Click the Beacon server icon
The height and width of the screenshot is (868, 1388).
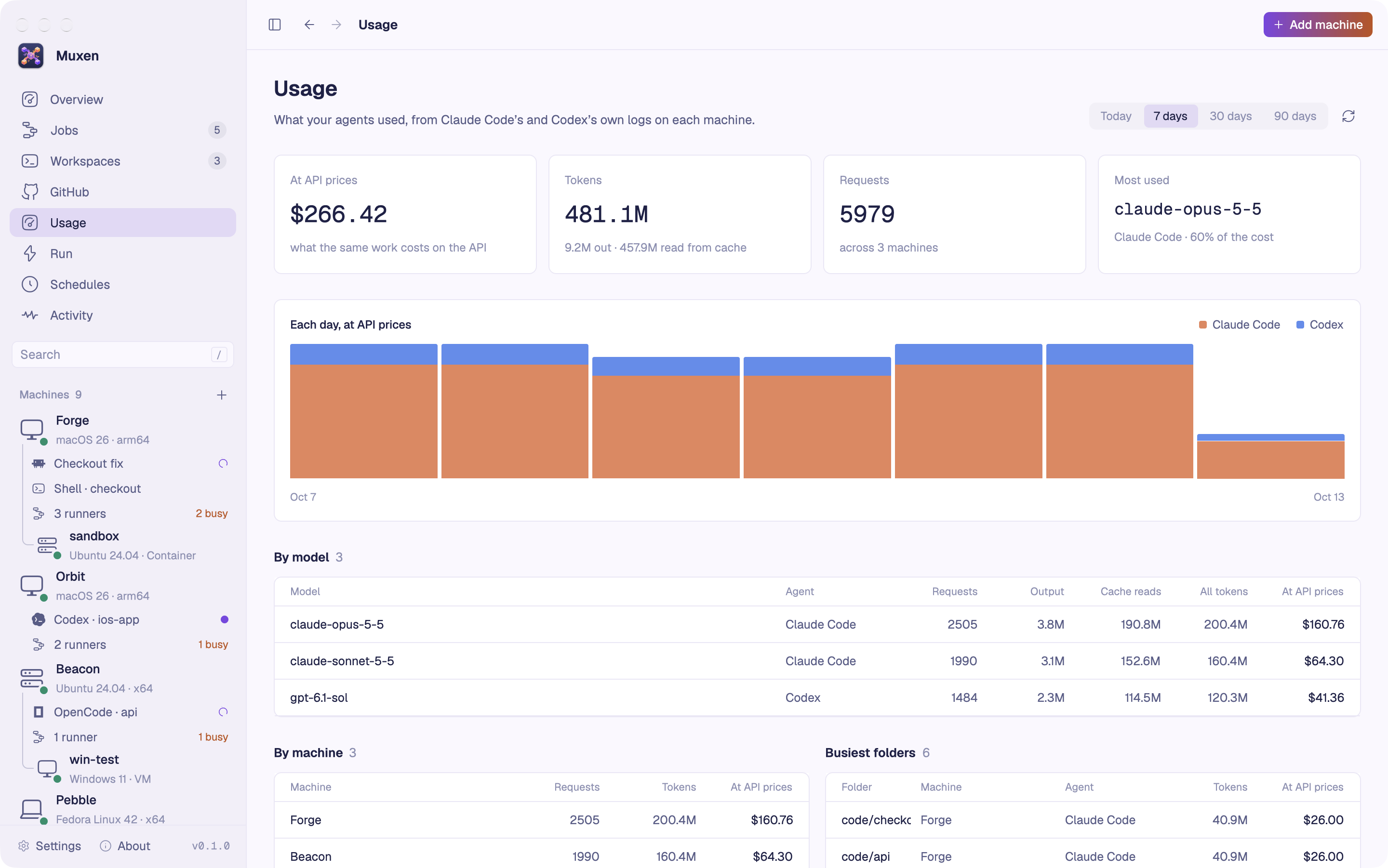pos(32,678)
